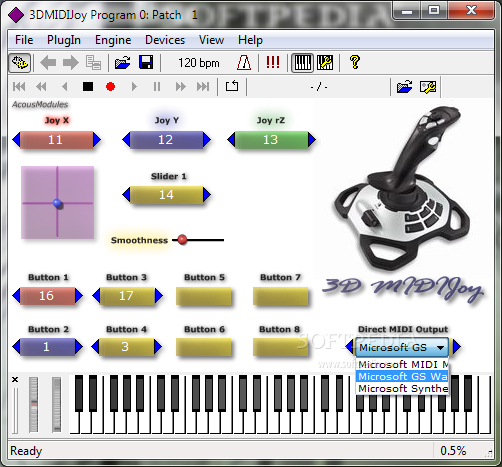502x467 pixels.
Task: Close keyboard panel with small X
Action: pyautogui.click(x=15, y=379)
